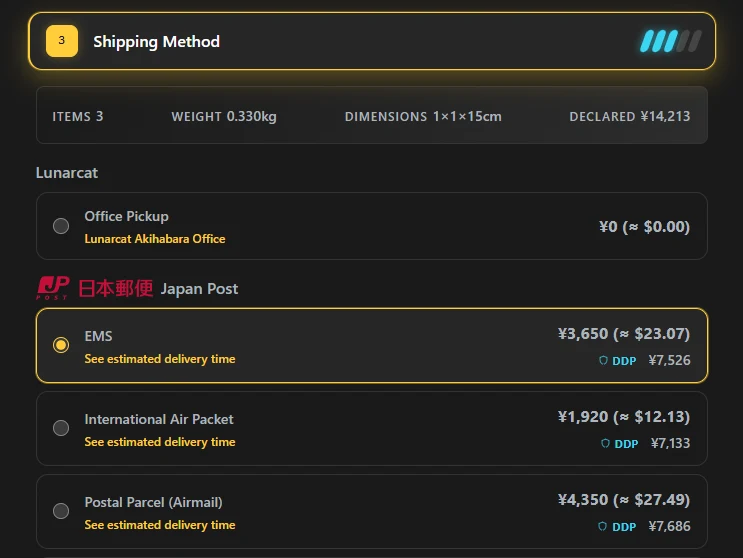Open the Lunarcat Akihabara Office link
The width and height of the screenshot is (743, 558).
point(154,239)
